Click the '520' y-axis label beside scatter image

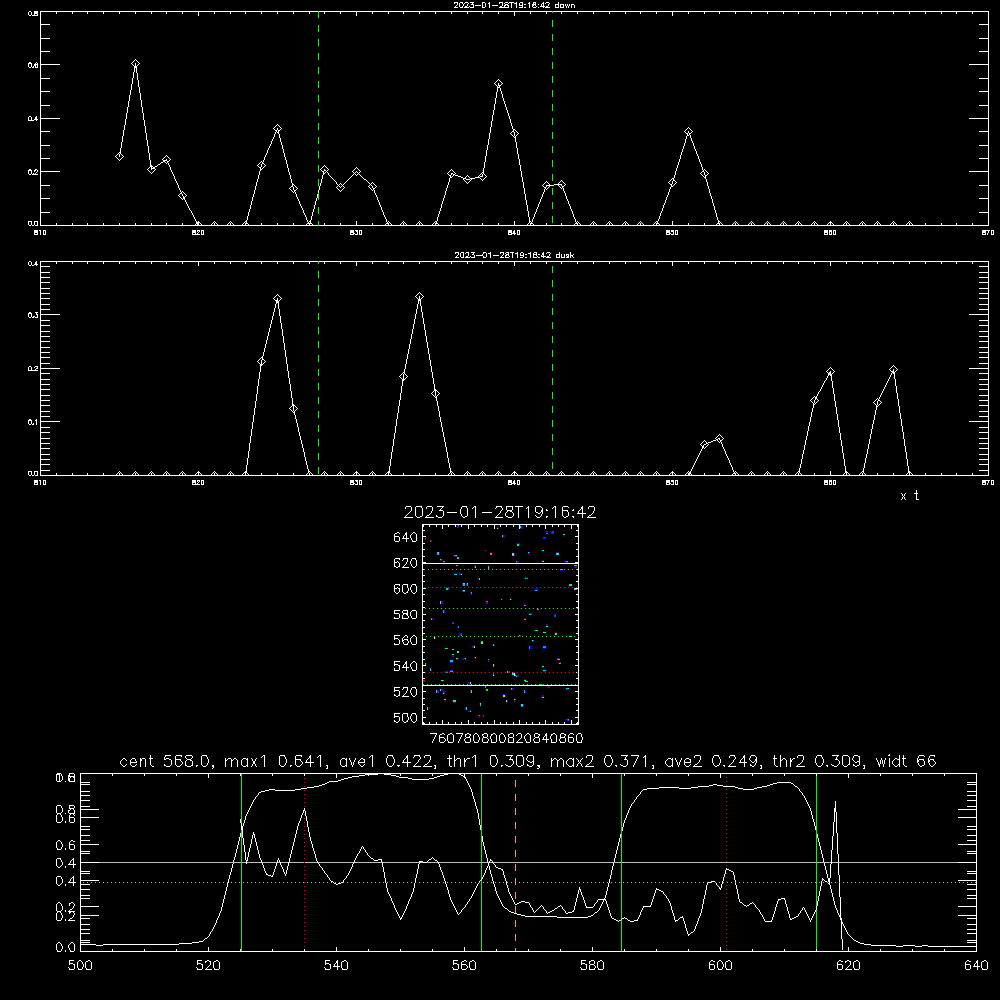pyautogui.click(x=406, y=692)
